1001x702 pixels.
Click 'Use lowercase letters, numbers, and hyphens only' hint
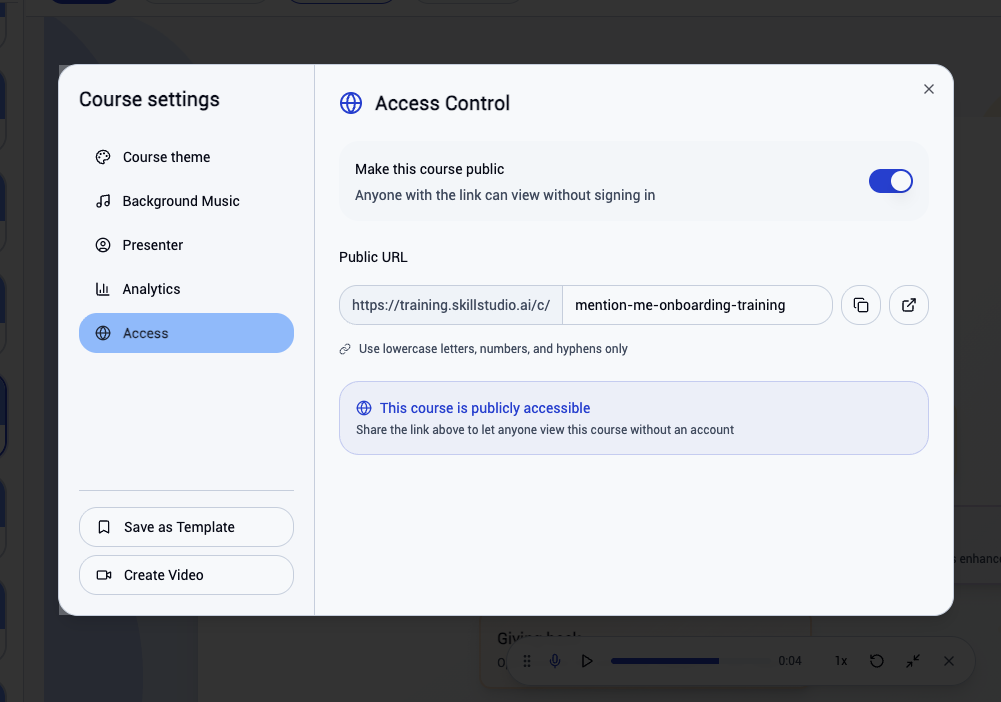tap(493, 349)
